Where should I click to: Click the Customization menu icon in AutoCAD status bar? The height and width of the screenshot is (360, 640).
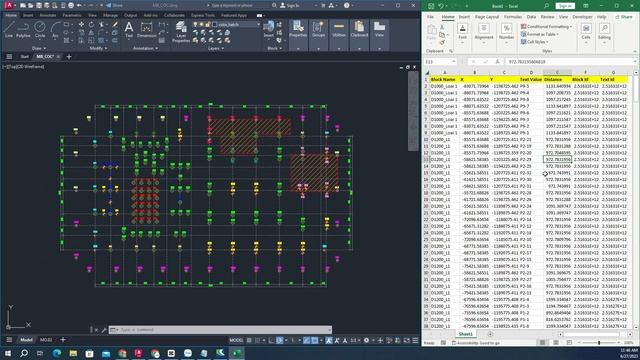click(415, 340)
